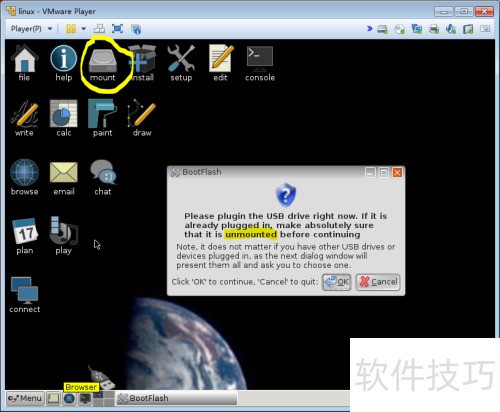Click Cancel in BootFlash dialog
Viewport: 500px width, 412px height.
(x=378, y=282)
